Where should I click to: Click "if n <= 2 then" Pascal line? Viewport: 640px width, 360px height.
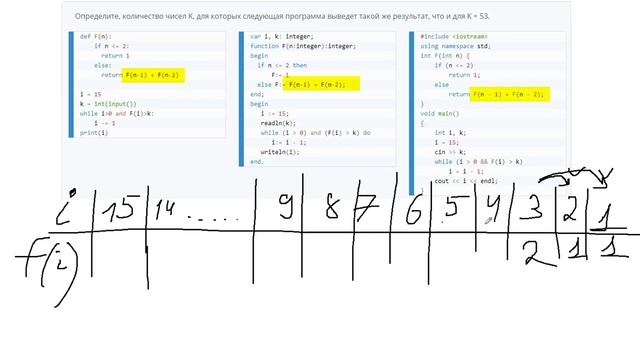tap(282, 65)
